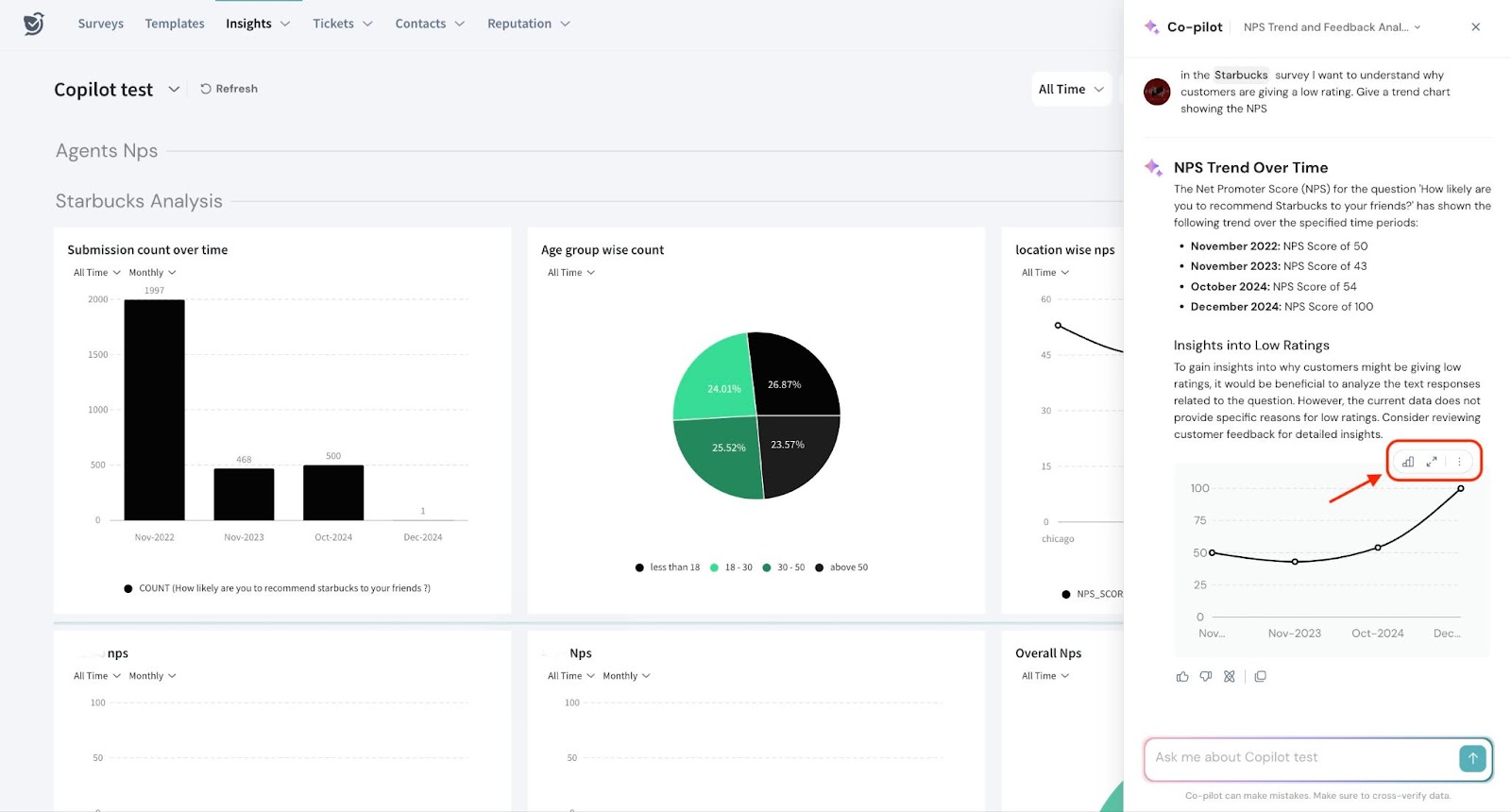Expand the Co-pilot NPS chart to fullscreen
This screenshot has width=1511, height=812.
click(1432, 462)
